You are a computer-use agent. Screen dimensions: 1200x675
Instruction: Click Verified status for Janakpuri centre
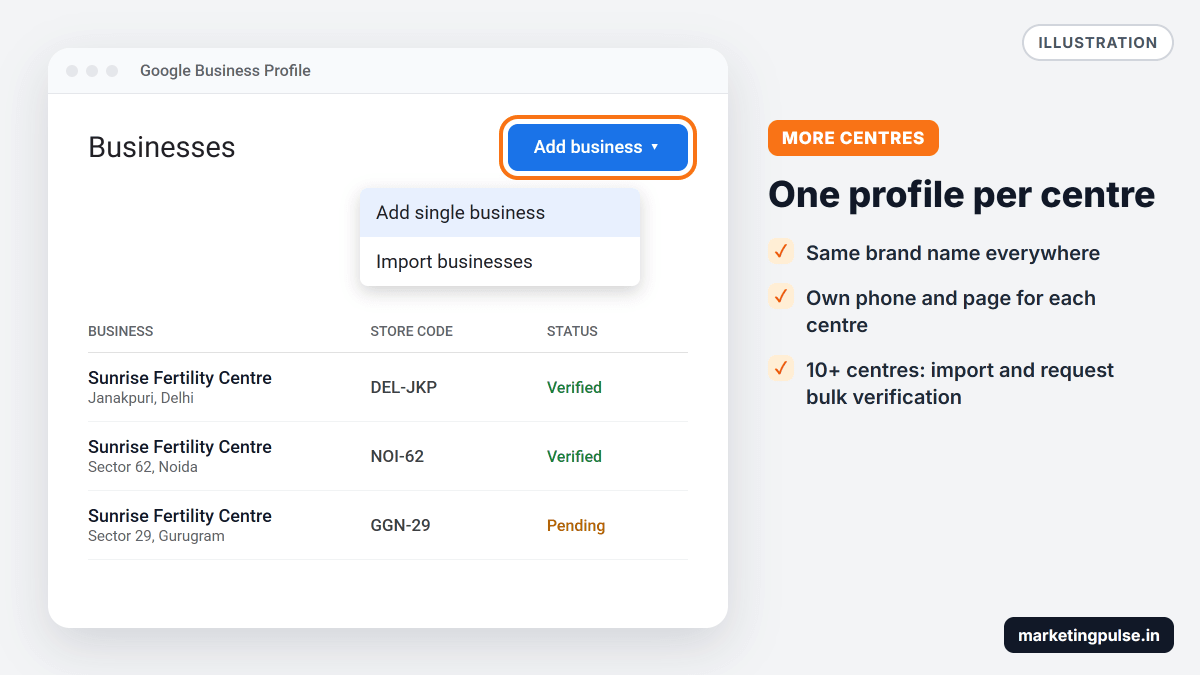click(x=574, y=387)
